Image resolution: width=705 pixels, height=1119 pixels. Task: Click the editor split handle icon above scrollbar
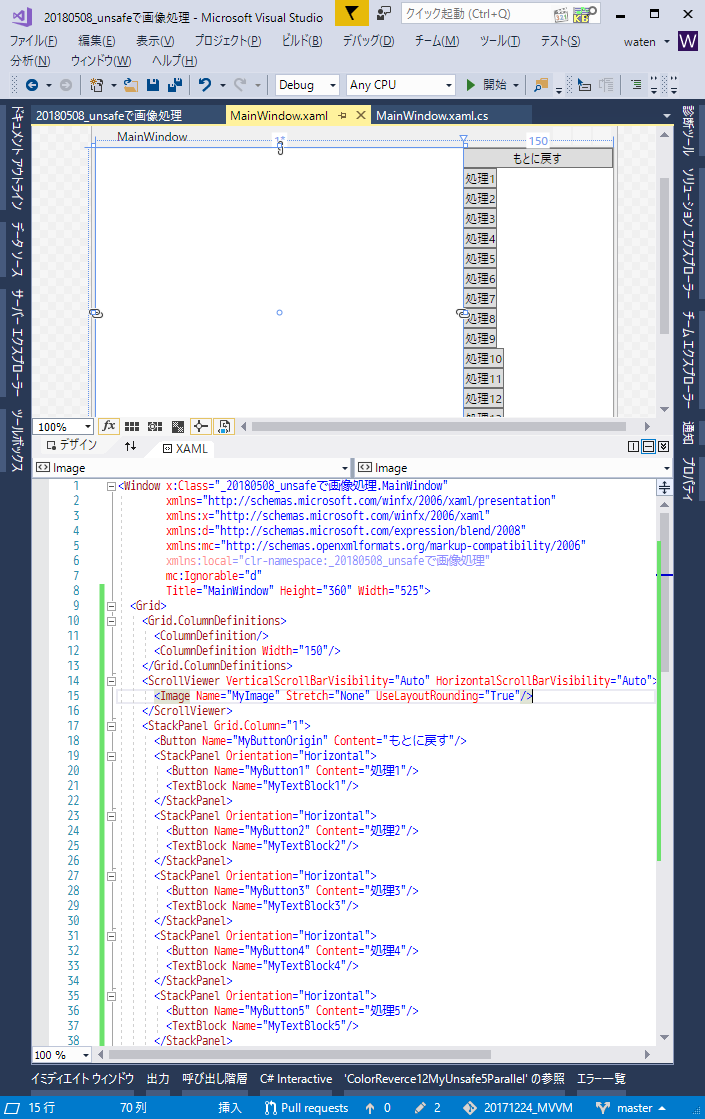664,487
